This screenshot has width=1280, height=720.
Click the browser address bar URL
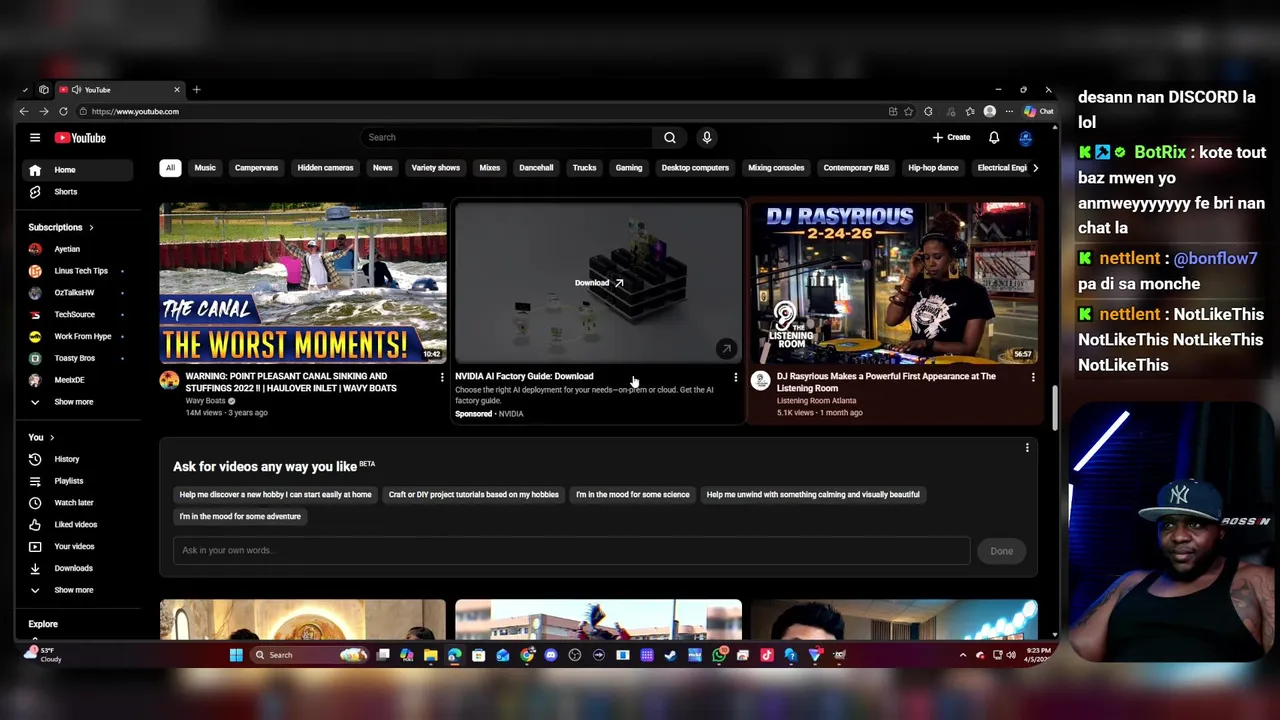click(135, 112)
